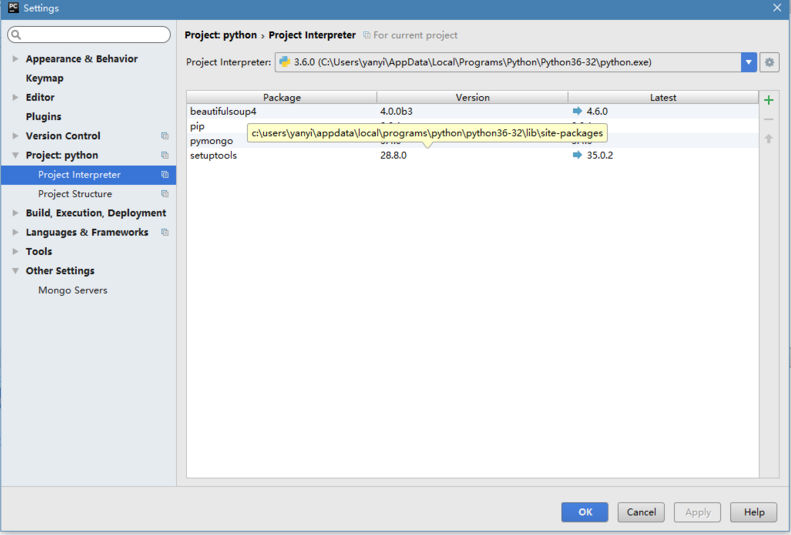Click the copy icon beside Project Structure

[x=164, y=194]
